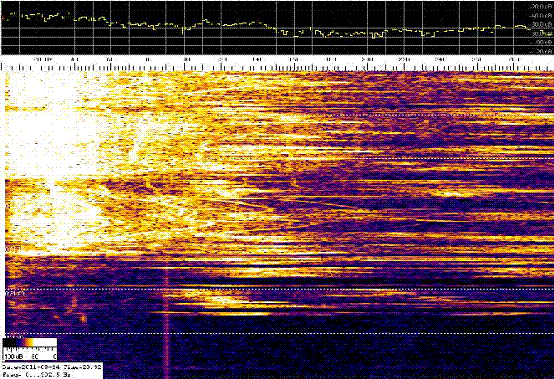Image resolution: width=554 pixels, height=379 pixels.
Task: Click the 100 dB label on the color scale
Action: click(x=11, y=356)
